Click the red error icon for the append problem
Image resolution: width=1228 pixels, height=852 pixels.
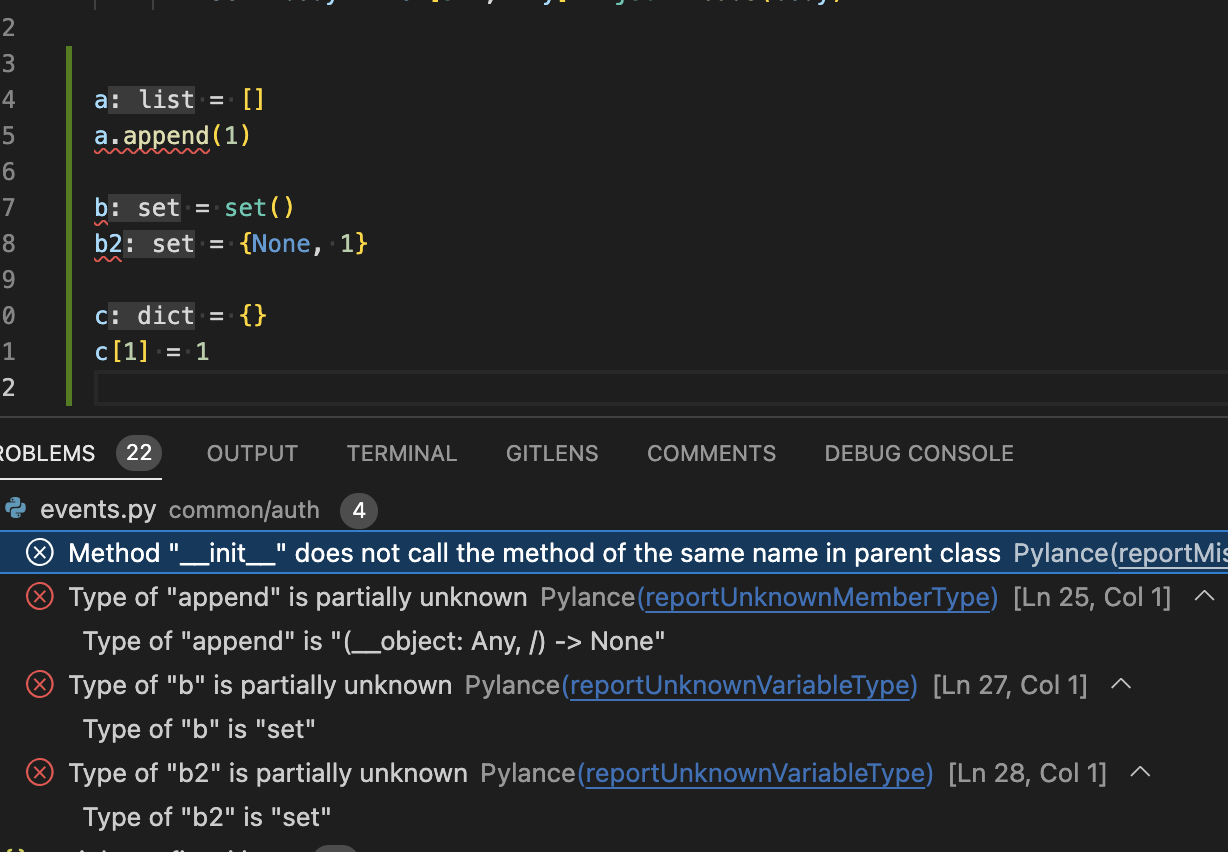pyautogui.click(x=39, y=596)
